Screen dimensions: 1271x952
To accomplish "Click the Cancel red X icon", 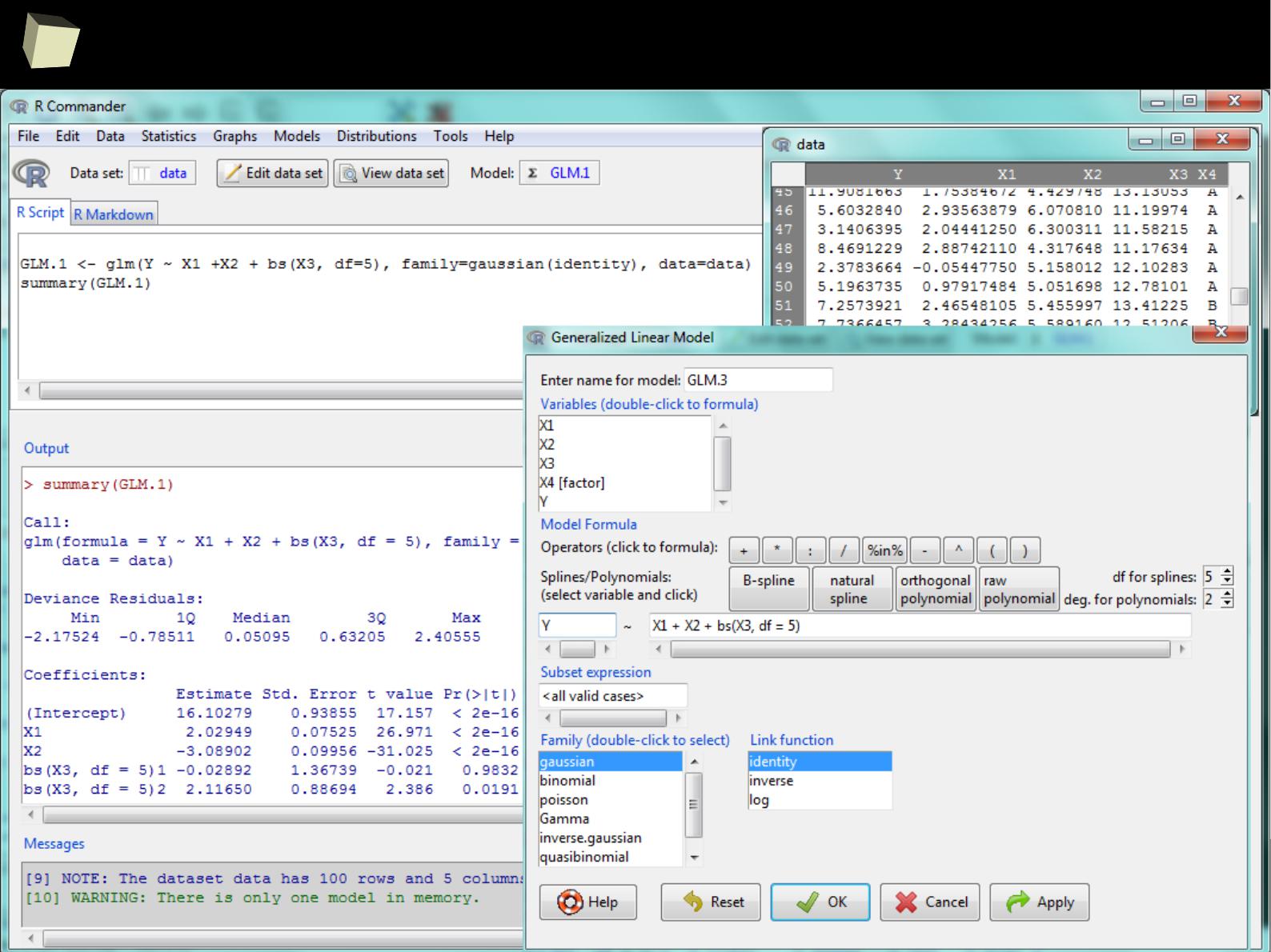I will click(906, 902).
